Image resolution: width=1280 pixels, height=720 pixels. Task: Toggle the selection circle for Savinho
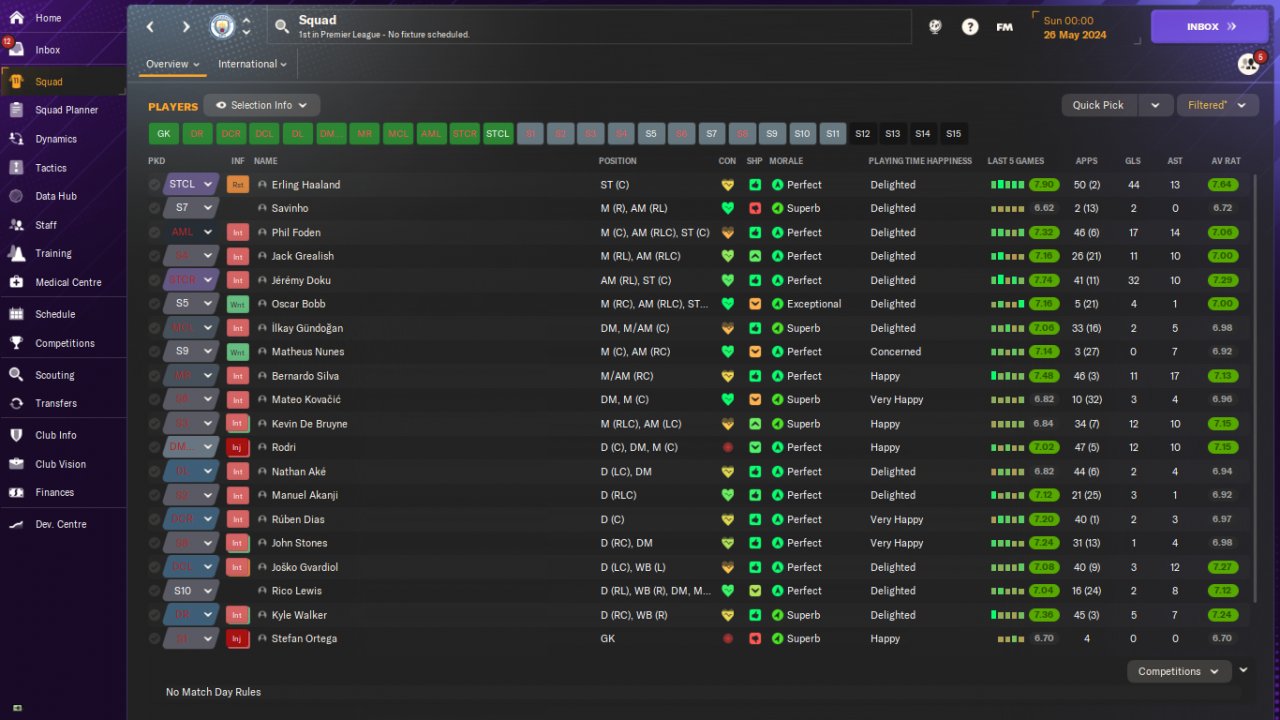154,209
